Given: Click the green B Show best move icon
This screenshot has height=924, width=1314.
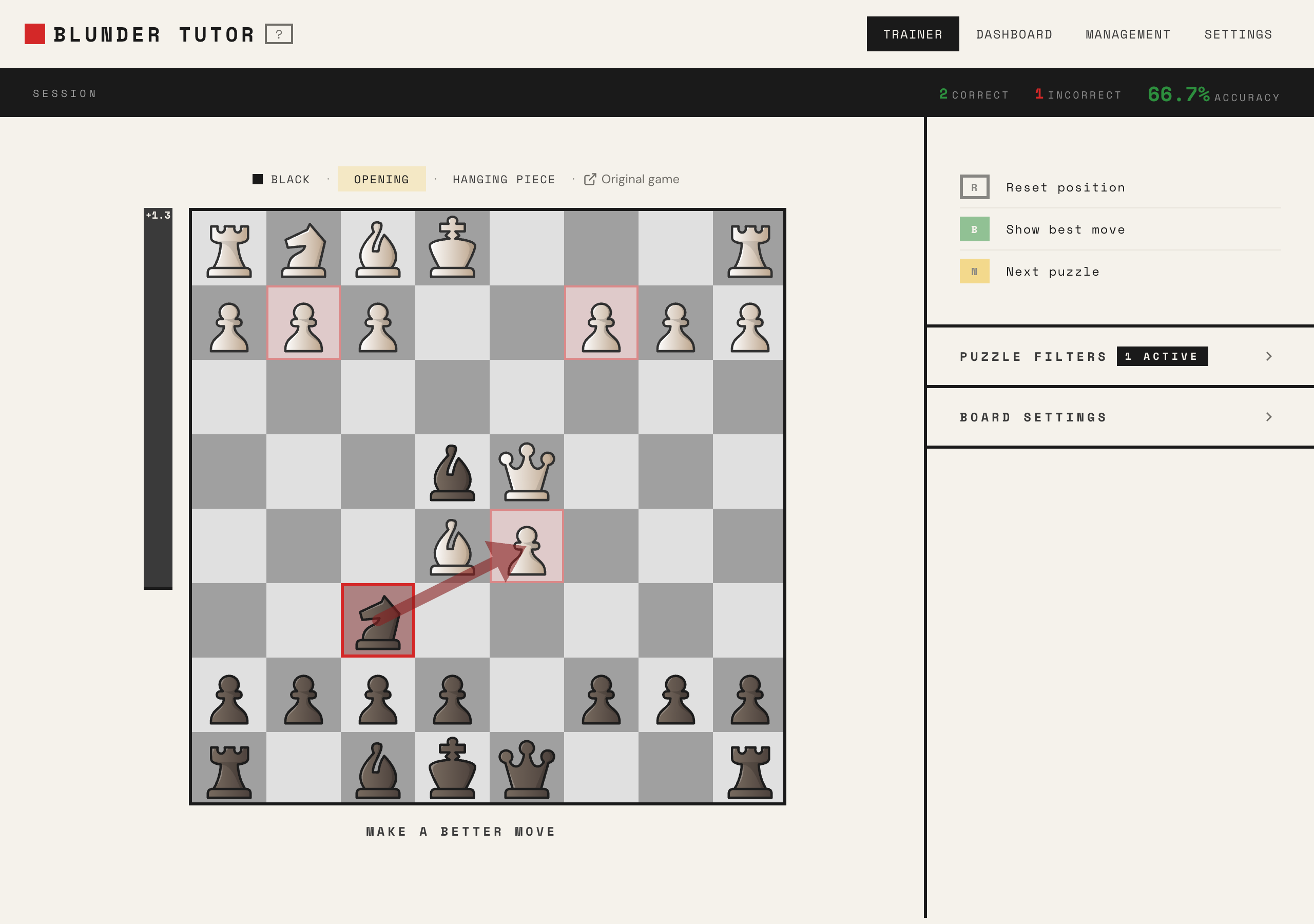Looking at the screenshot, I should [974, 229].
